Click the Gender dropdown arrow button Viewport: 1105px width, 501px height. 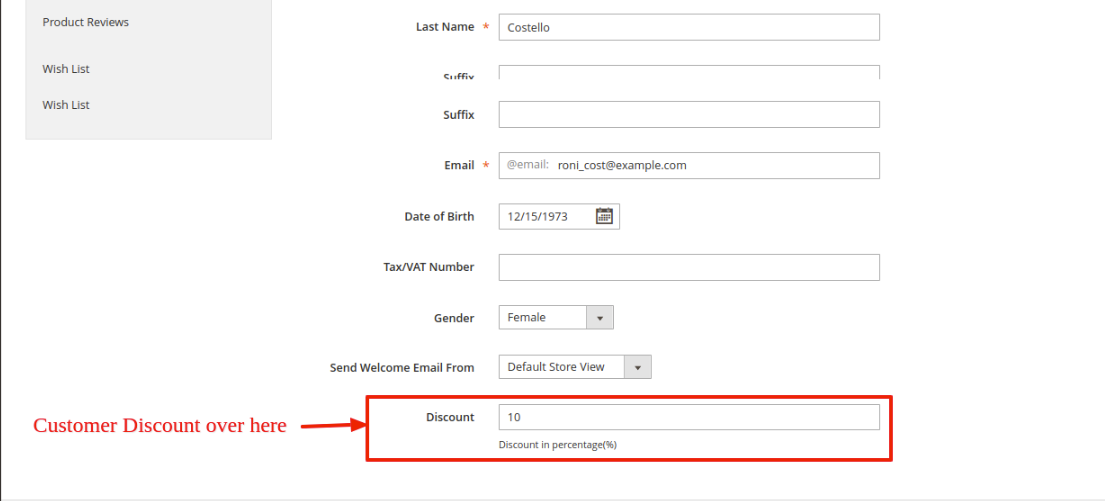point(600,318)
